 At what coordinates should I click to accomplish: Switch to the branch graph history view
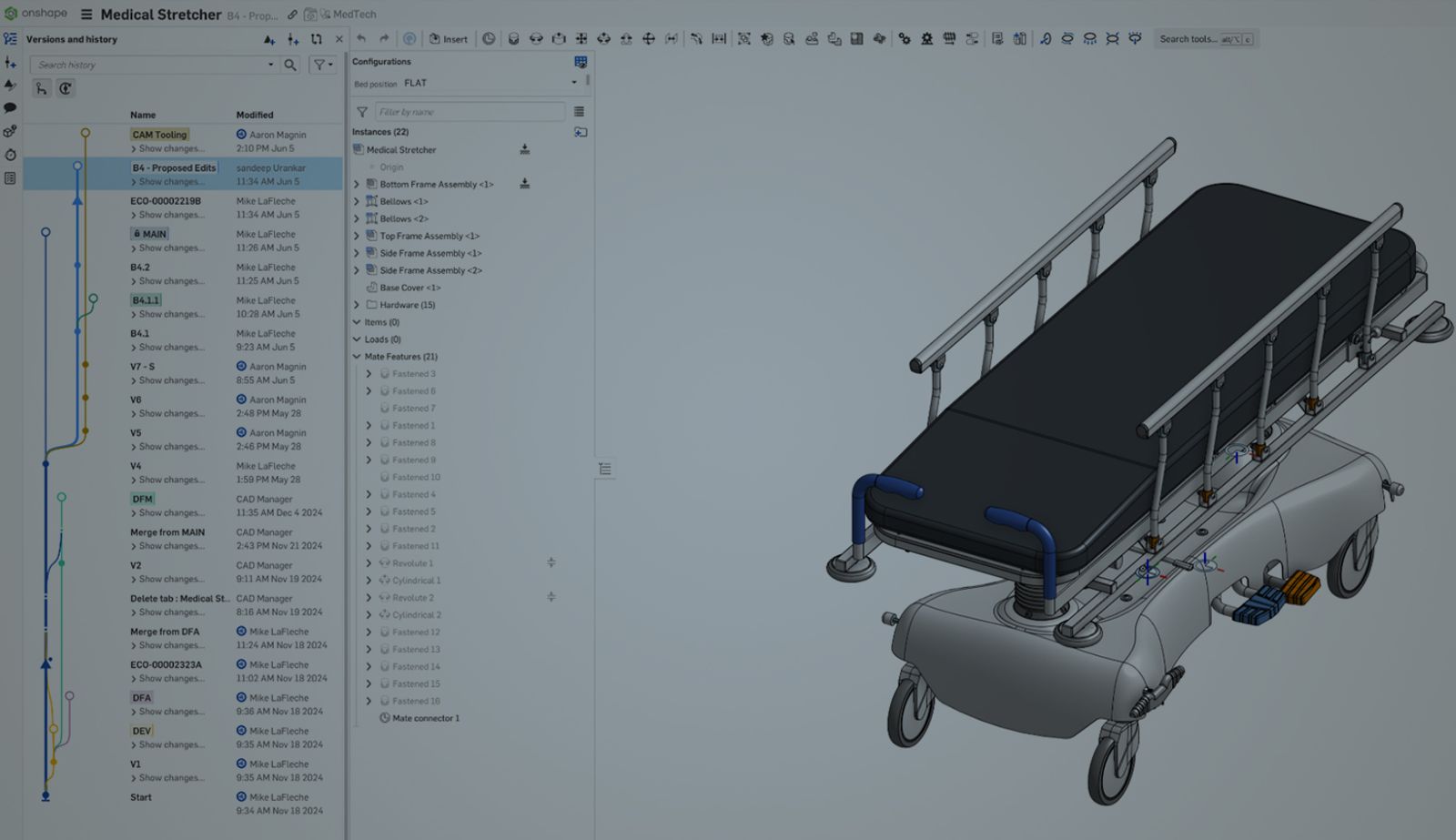tap(41, 87)
